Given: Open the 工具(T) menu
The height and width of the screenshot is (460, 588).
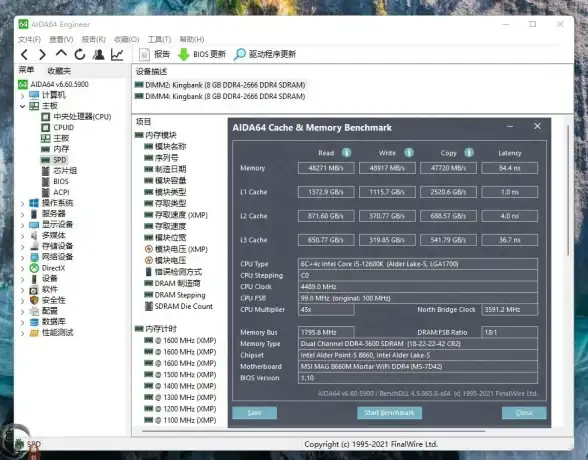Looking at the screenshot, I should click(x=159, y=39).
